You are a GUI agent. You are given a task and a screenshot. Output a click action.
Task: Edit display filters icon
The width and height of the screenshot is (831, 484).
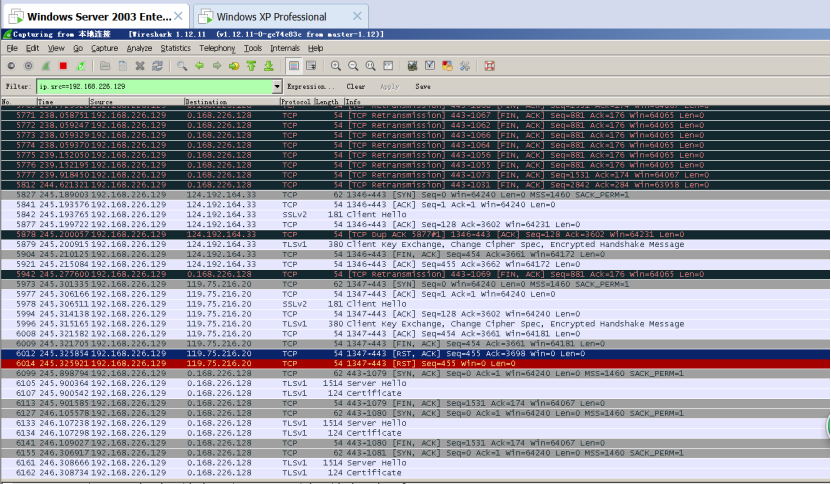(430, 66)
